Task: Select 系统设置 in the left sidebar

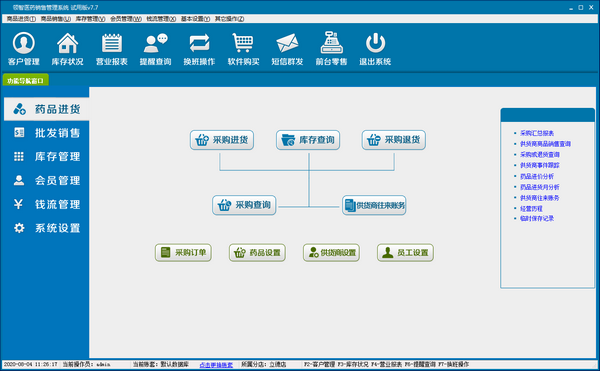Action: (47, 228)
